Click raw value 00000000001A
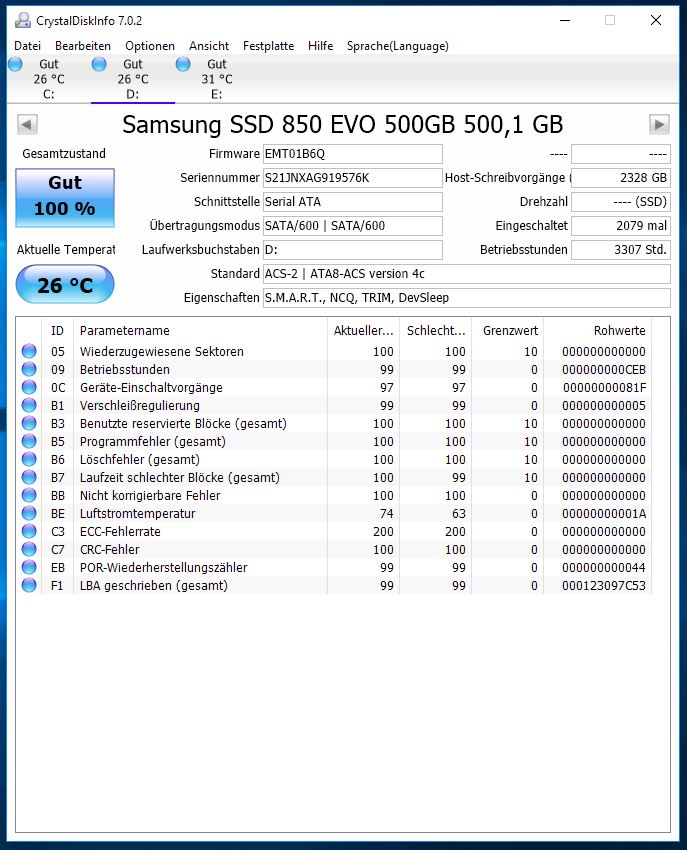 (604, 513)
